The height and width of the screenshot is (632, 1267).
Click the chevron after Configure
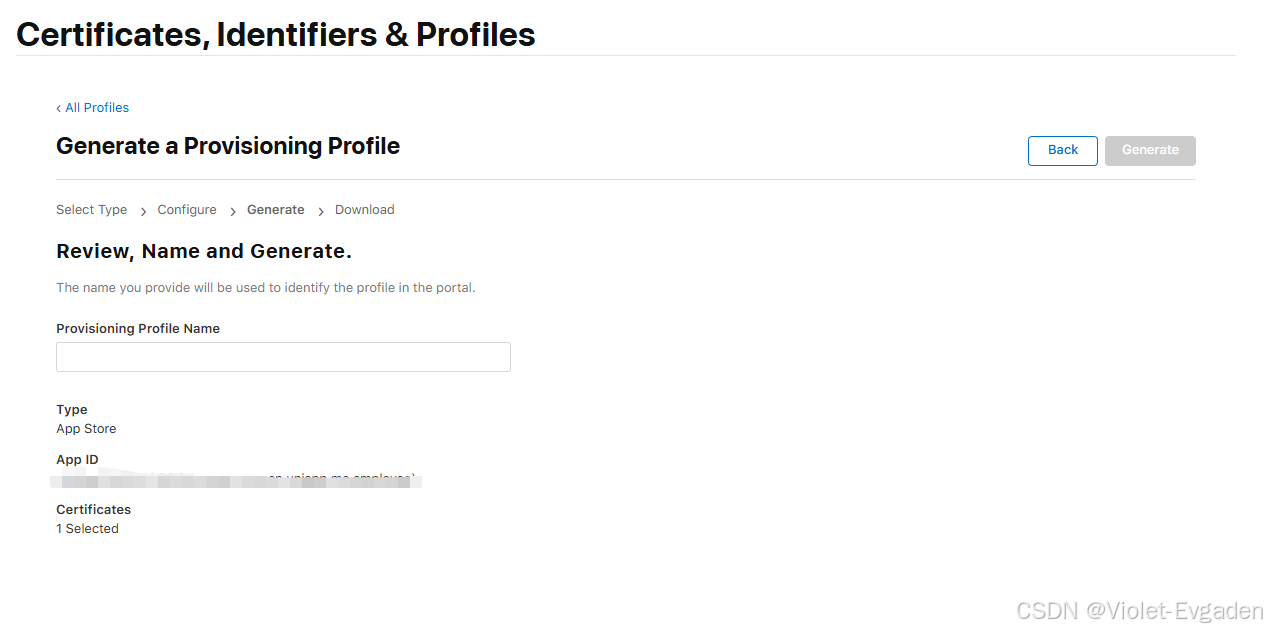[233, 211]
